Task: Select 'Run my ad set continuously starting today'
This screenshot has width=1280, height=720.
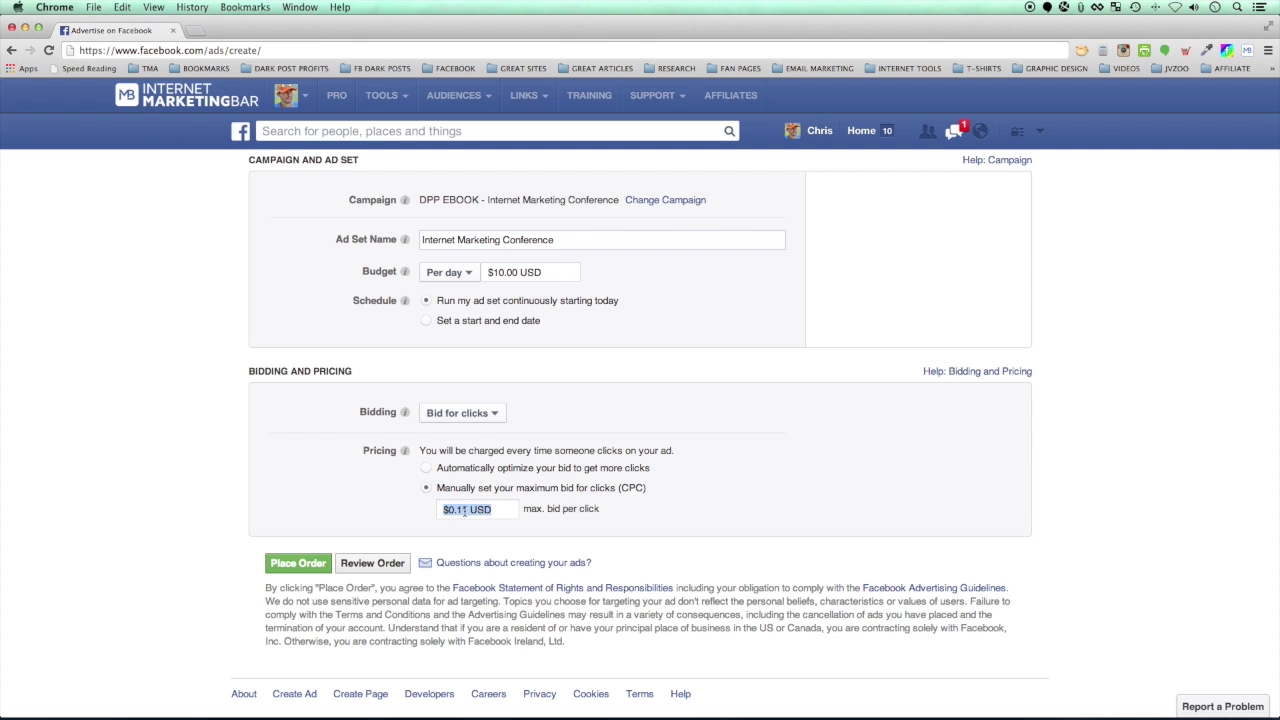Action: click(426, 301)
